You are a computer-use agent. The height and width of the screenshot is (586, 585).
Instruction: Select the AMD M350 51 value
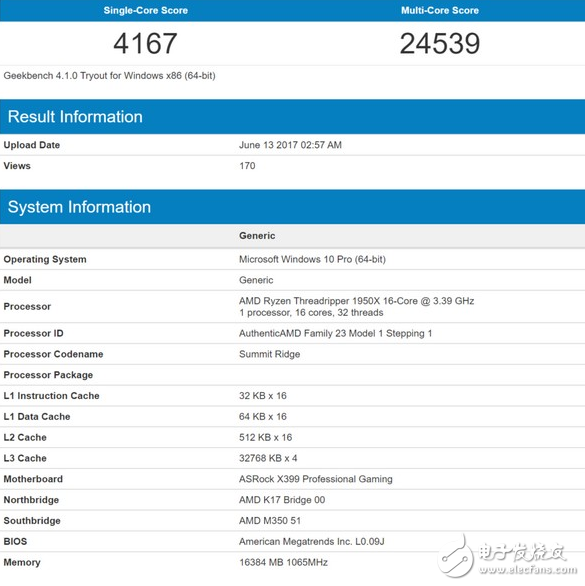[270, 521]
